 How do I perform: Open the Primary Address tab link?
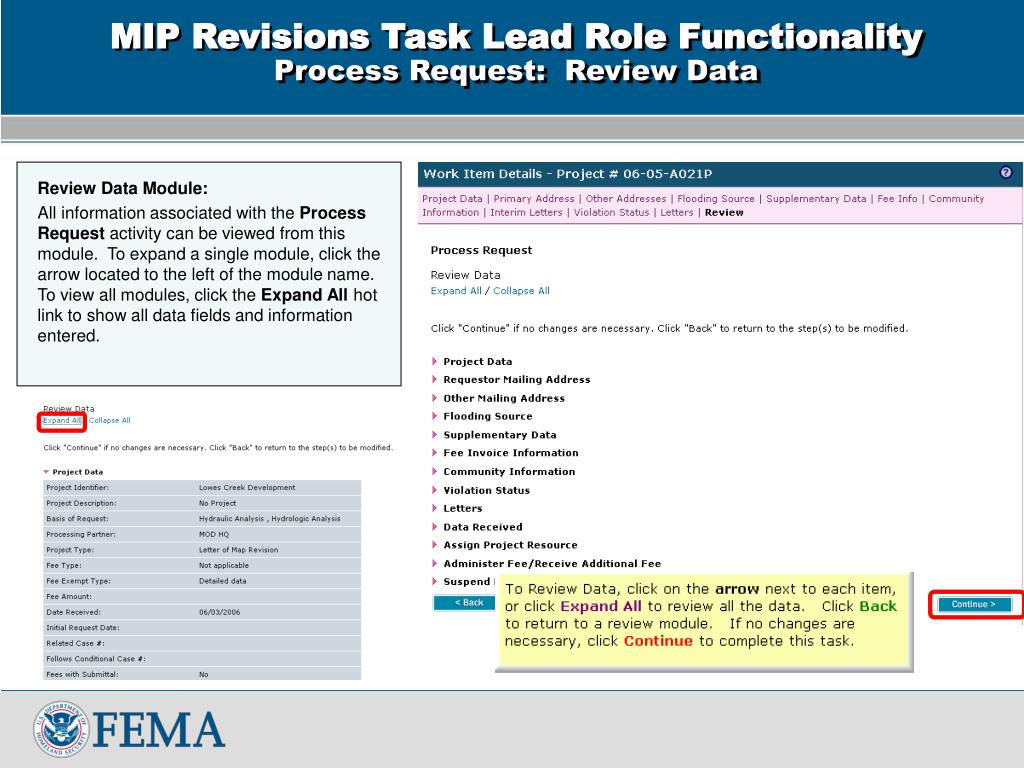(534, 199)
